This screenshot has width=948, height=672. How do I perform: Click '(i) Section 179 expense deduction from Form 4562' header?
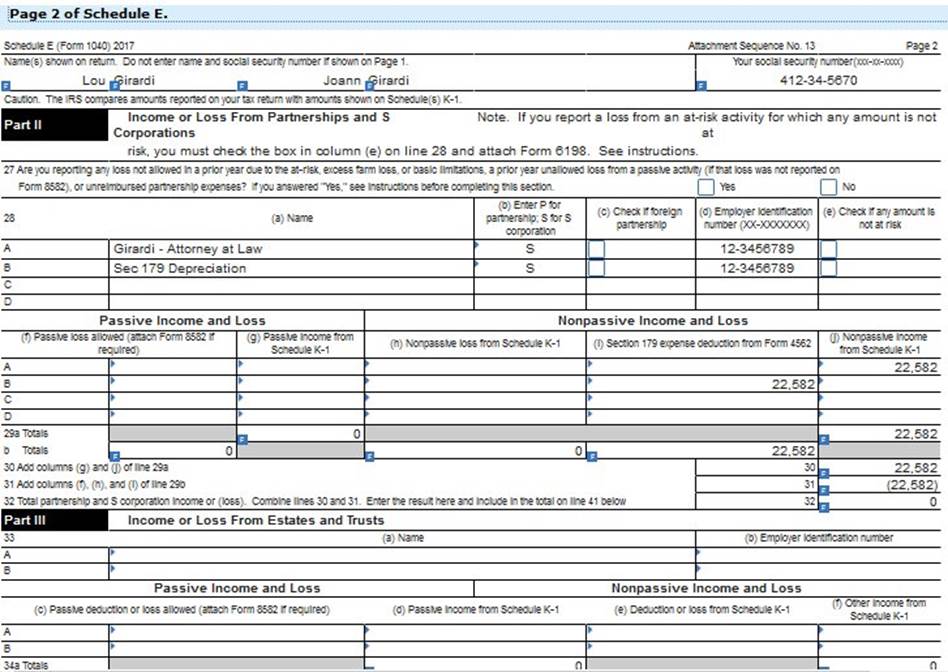point(702,344)
